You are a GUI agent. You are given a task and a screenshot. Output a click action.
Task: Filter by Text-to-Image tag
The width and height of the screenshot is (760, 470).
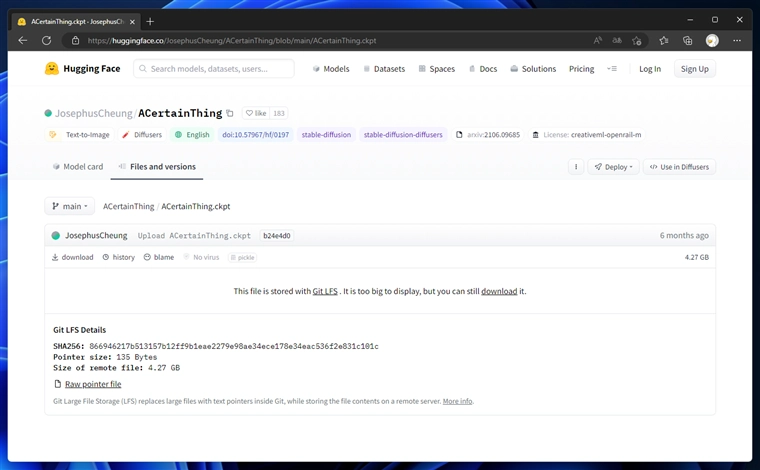point(80,135)
